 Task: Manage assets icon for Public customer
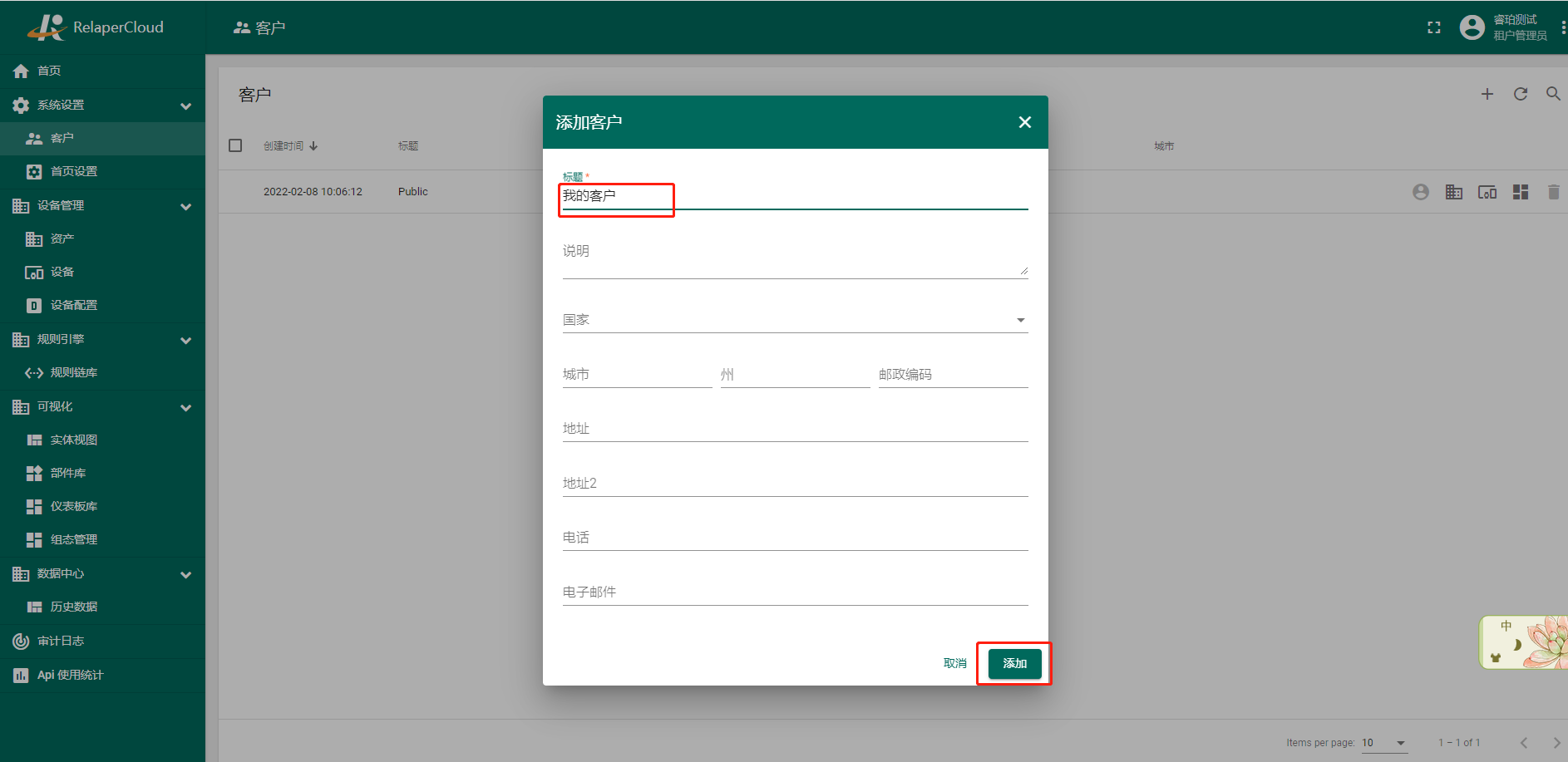[x=1454, y=192]
